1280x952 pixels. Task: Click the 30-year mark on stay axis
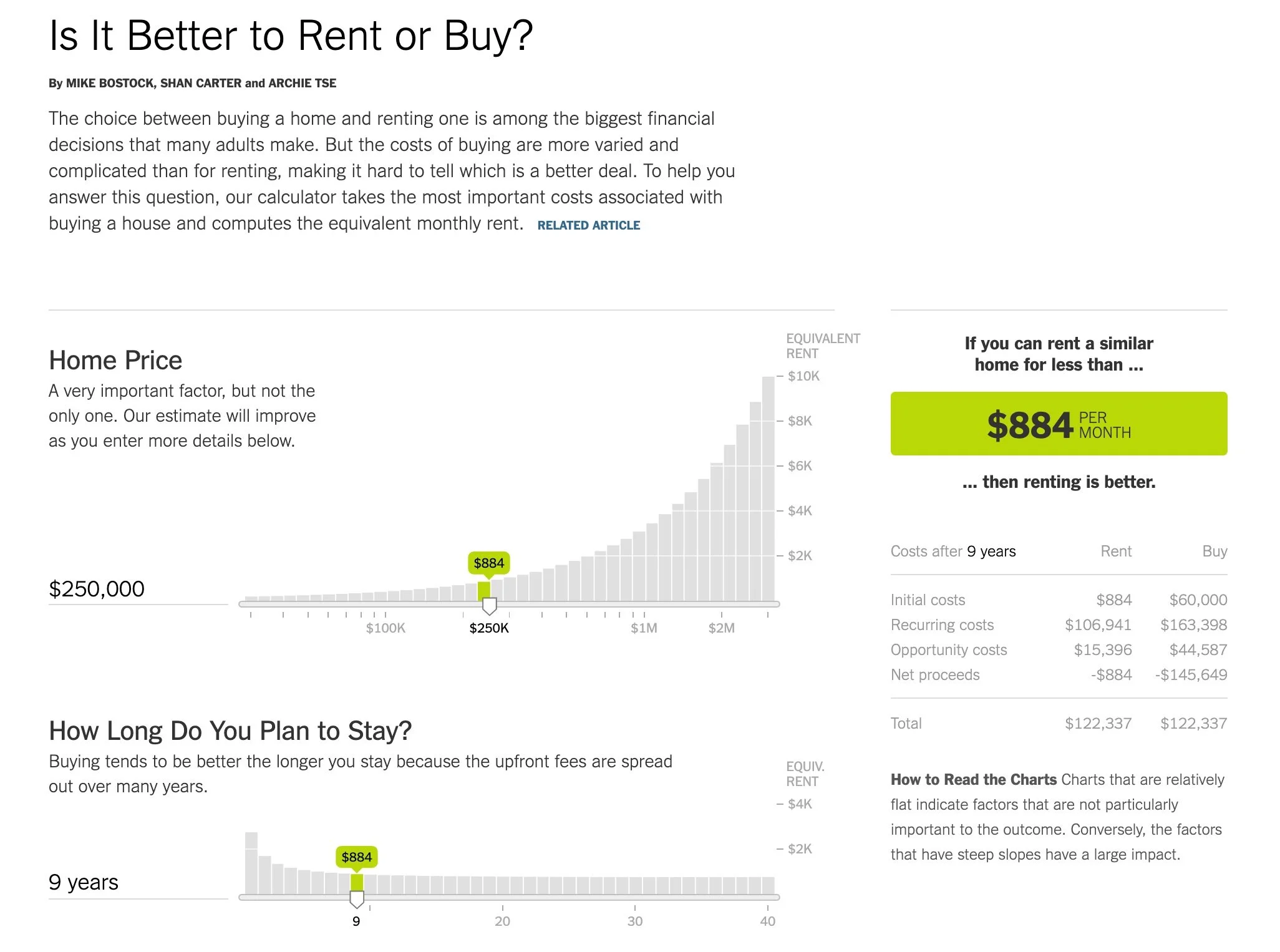tap(634, 921)
